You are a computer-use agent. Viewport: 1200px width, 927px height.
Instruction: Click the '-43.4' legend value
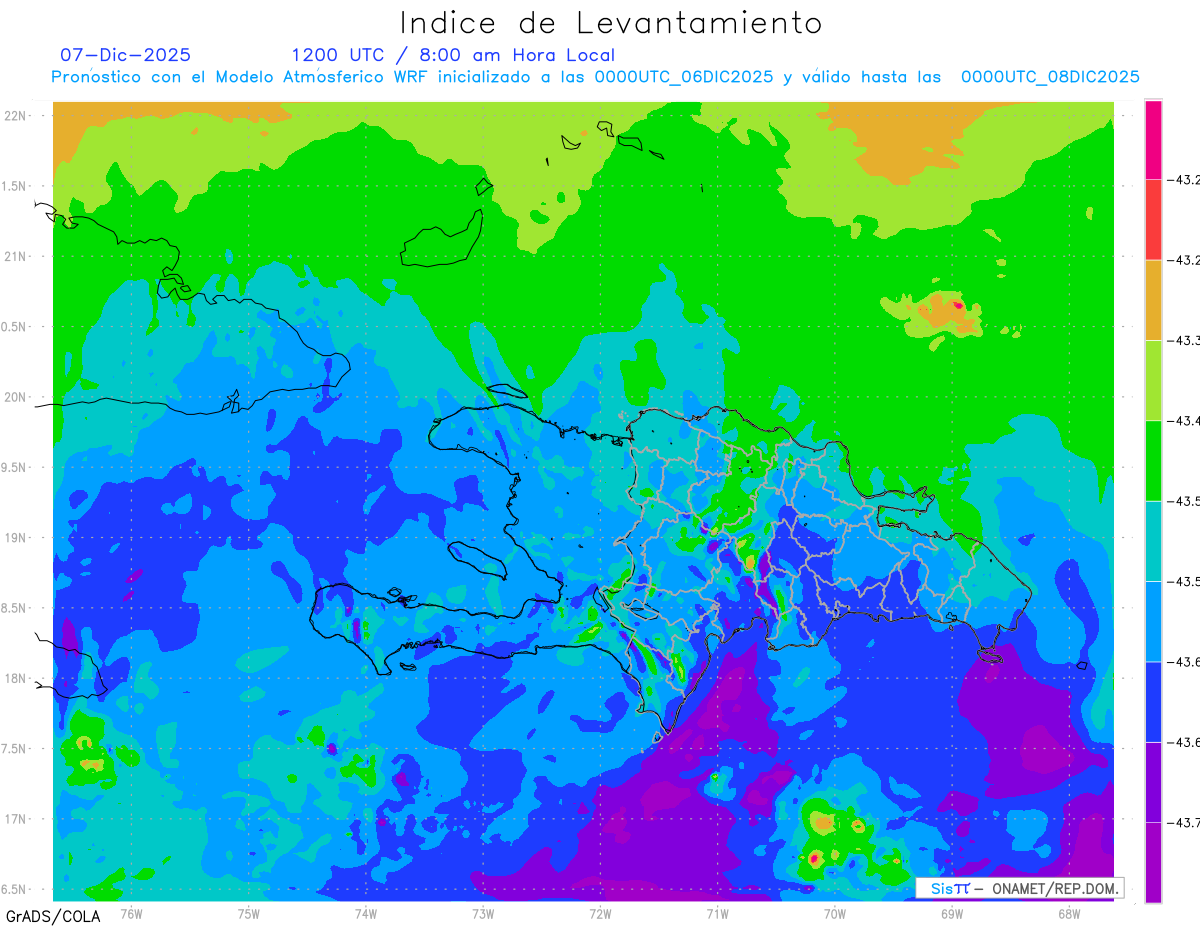1184,421
